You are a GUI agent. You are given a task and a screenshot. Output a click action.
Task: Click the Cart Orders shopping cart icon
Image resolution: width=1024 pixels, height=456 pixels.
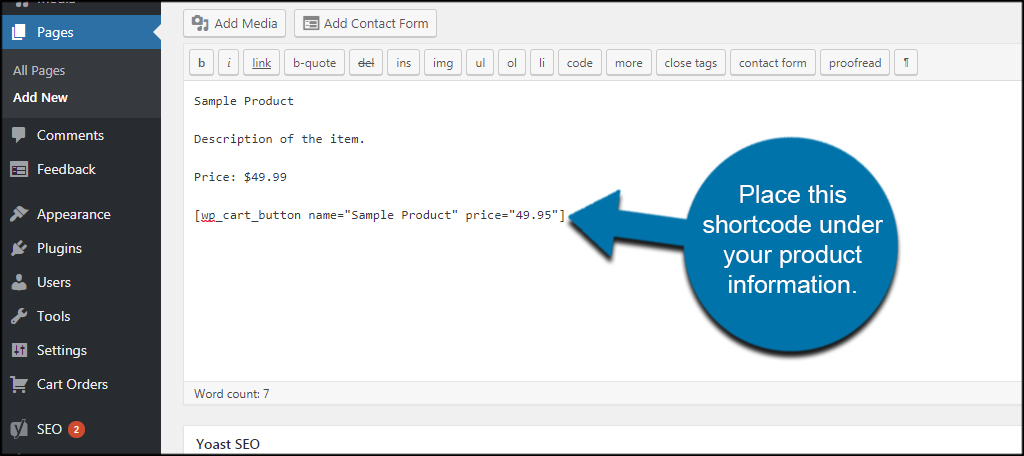(19, 384)
